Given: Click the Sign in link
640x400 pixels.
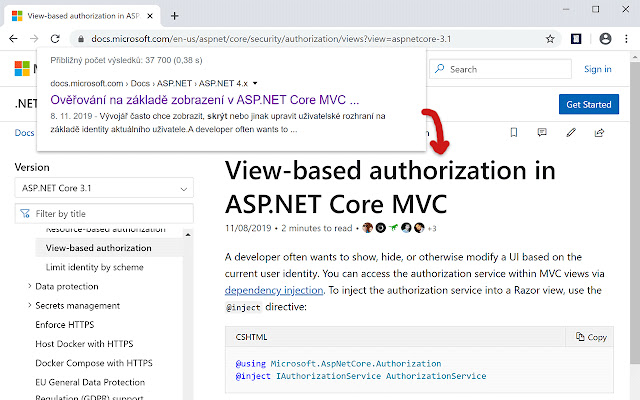Looking at the screenshot, I should pos(598,69).
